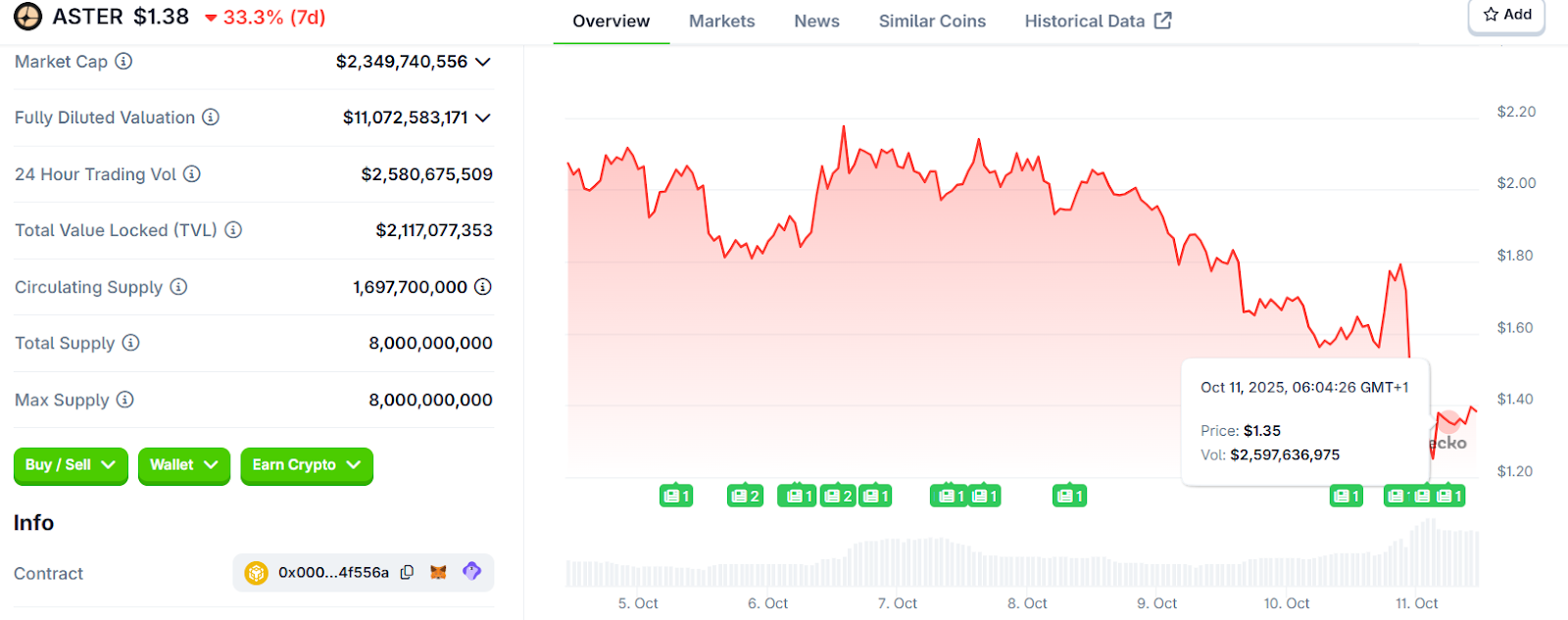Click the info icon beside Total Supply
This screenshot has width=1568, height=620.
[130, 343]
